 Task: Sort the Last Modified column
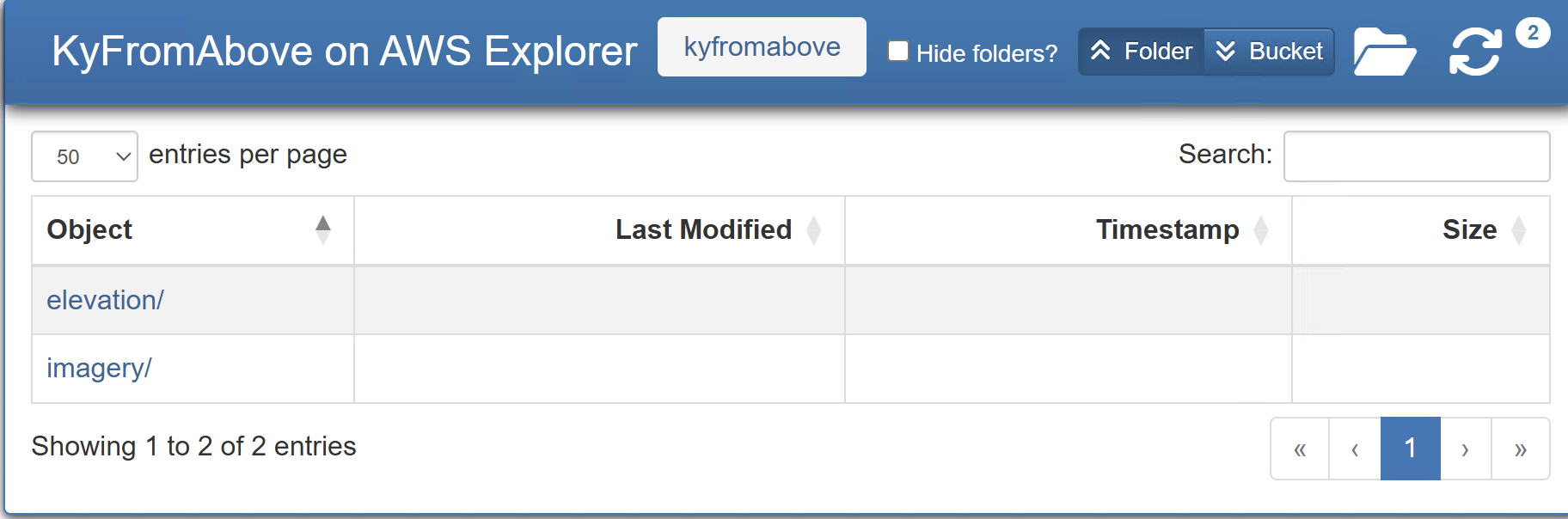point(814,229)
